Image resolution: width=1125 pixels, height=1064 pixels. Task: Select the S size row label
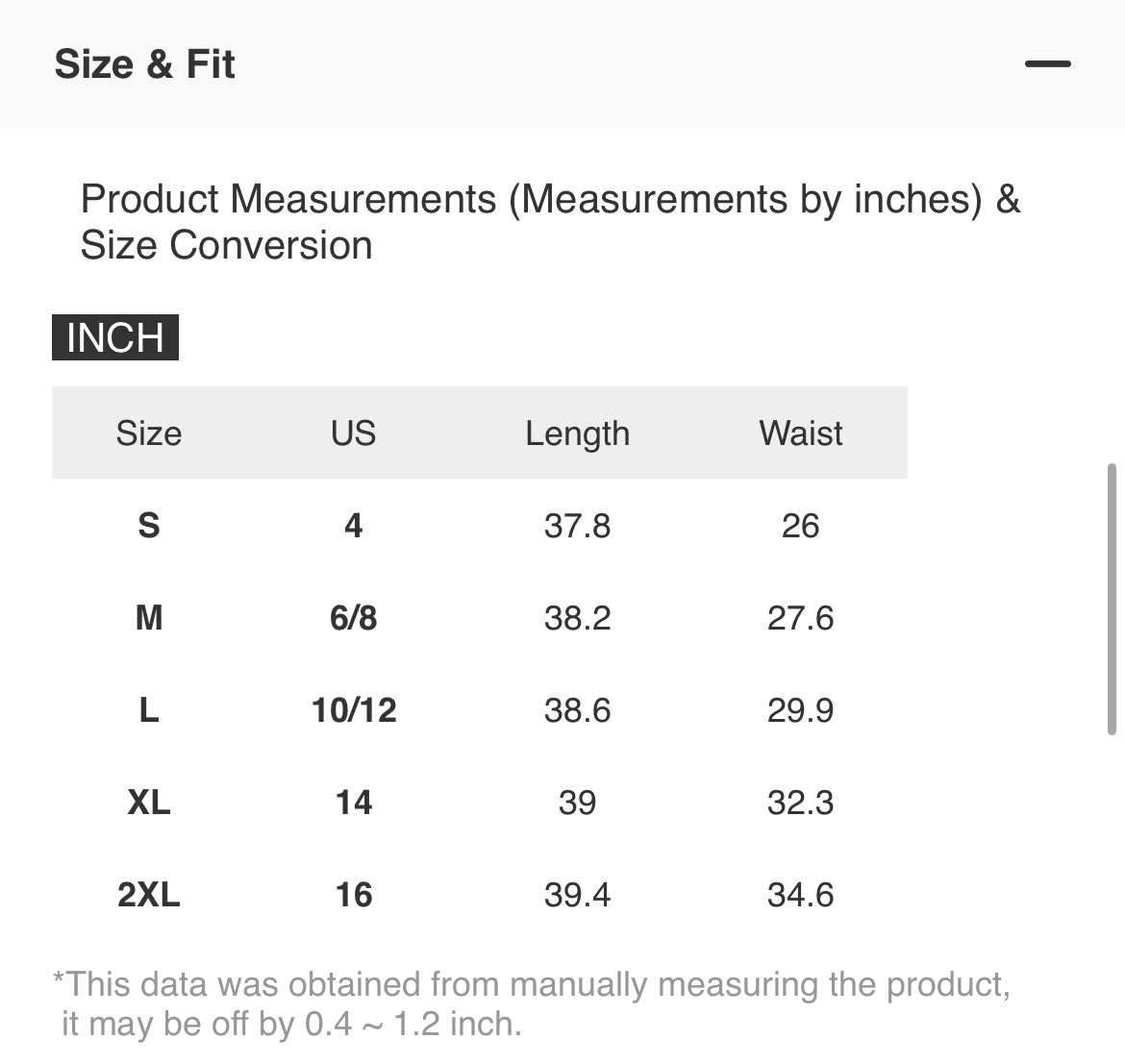pyautogui.click(x=149, y=526)
